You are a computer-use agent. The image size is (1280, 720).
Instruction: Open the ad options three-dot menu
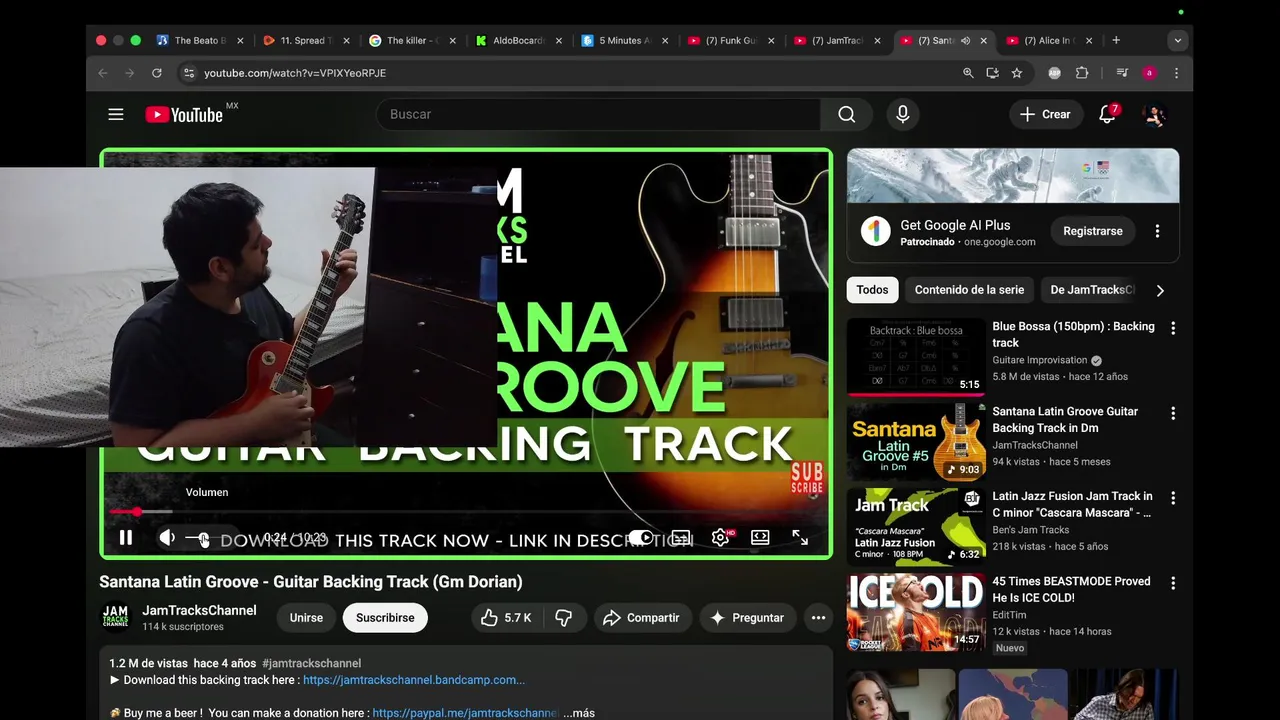(x=1157, y=231)
